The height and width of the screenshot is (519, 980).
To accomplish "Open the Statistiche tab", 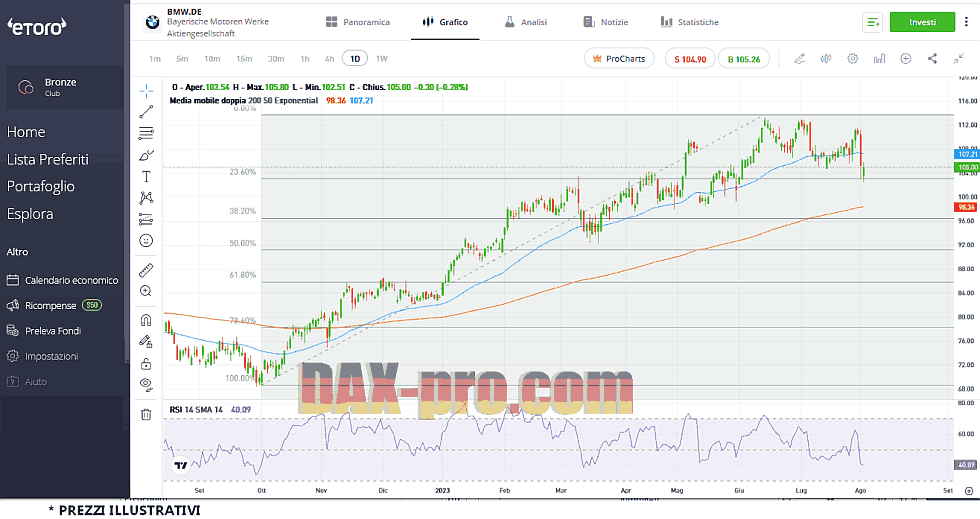I will click(x=689, y=22).
